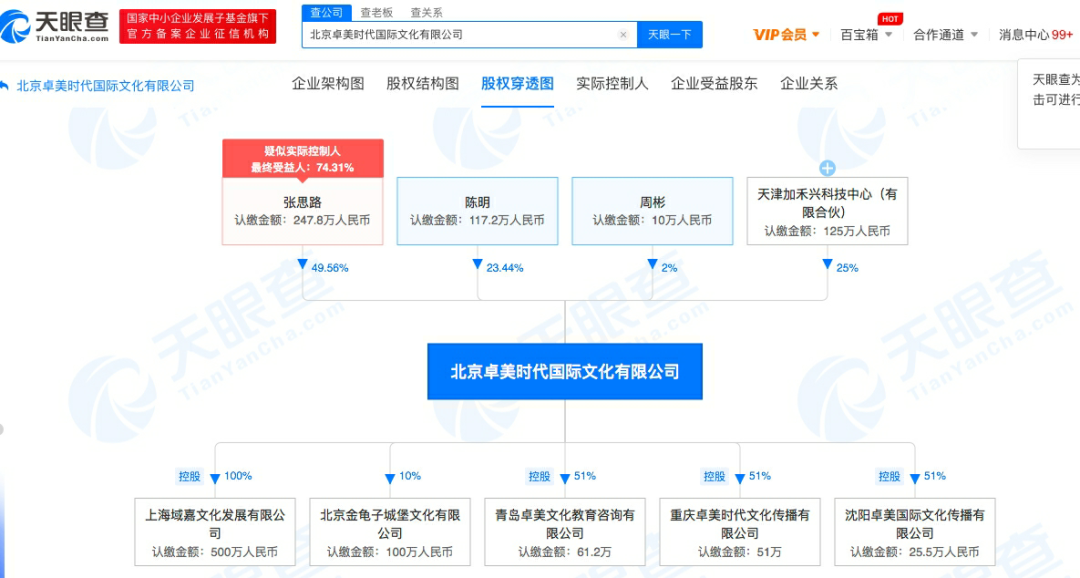Click back arrow beside 北京卓美时代国际文化有限公司
The width and height of the screenshot is (1080, 578).
coord(6,86)
